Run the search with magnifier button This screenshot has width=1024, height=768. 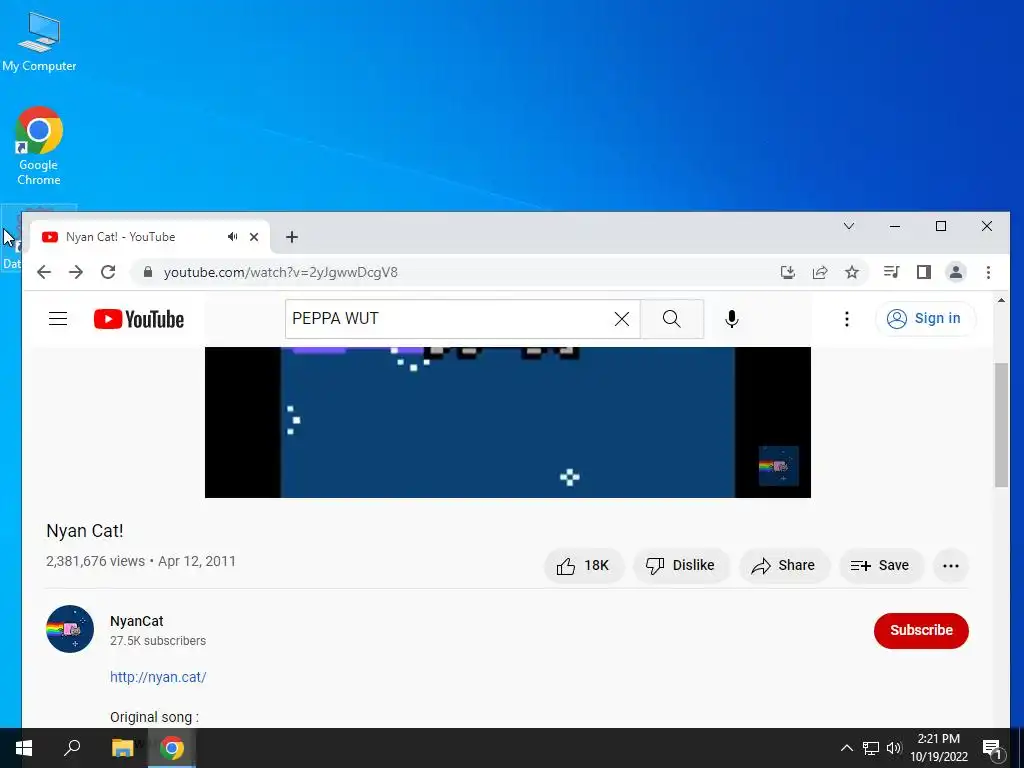(x=671, y=319)
